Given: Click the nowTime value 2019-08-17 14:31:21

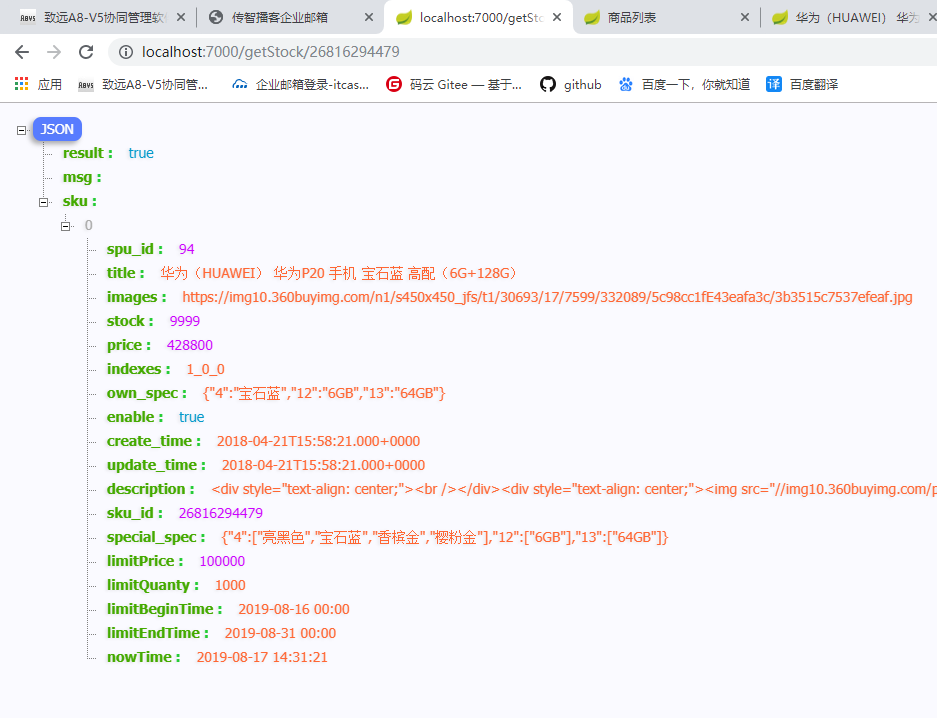Looking at the screenshot, I should click(262, 657).
